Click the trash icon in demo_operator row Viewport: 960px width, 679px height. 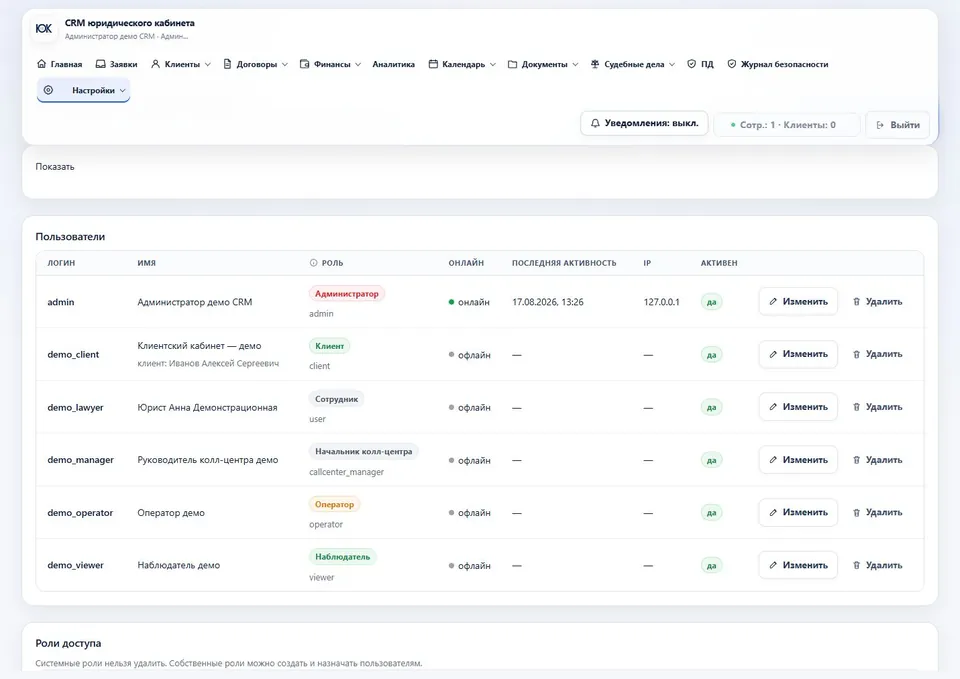857,512
